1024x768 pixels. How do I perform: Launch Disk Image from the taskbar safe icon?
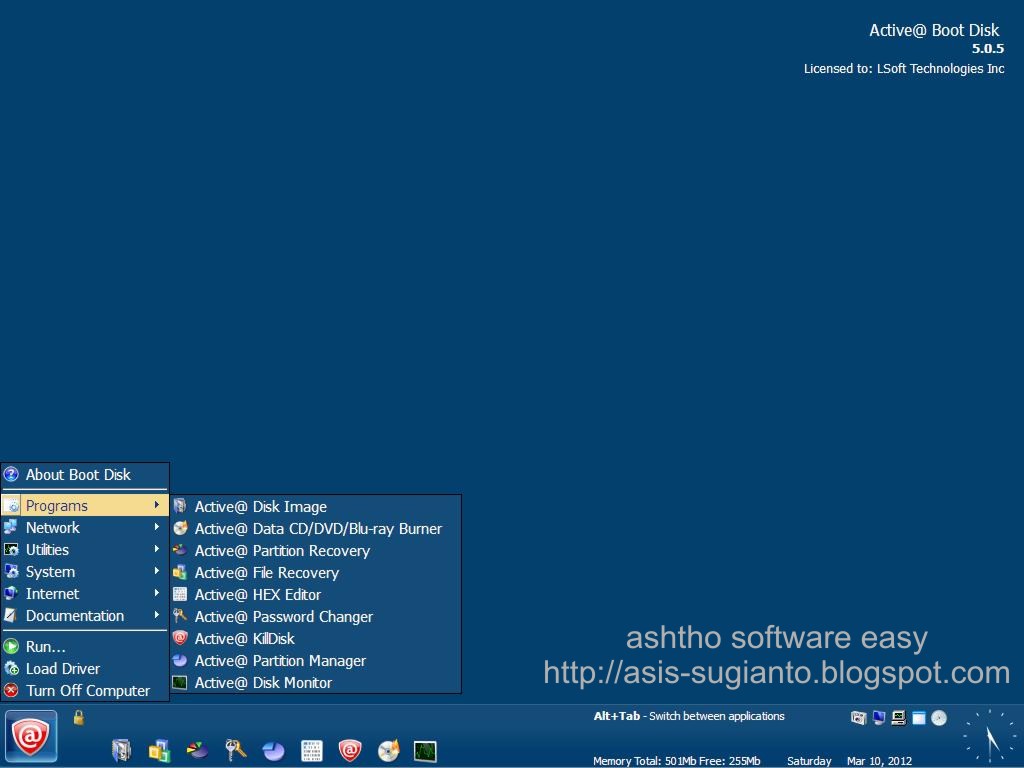coord(121,750)
